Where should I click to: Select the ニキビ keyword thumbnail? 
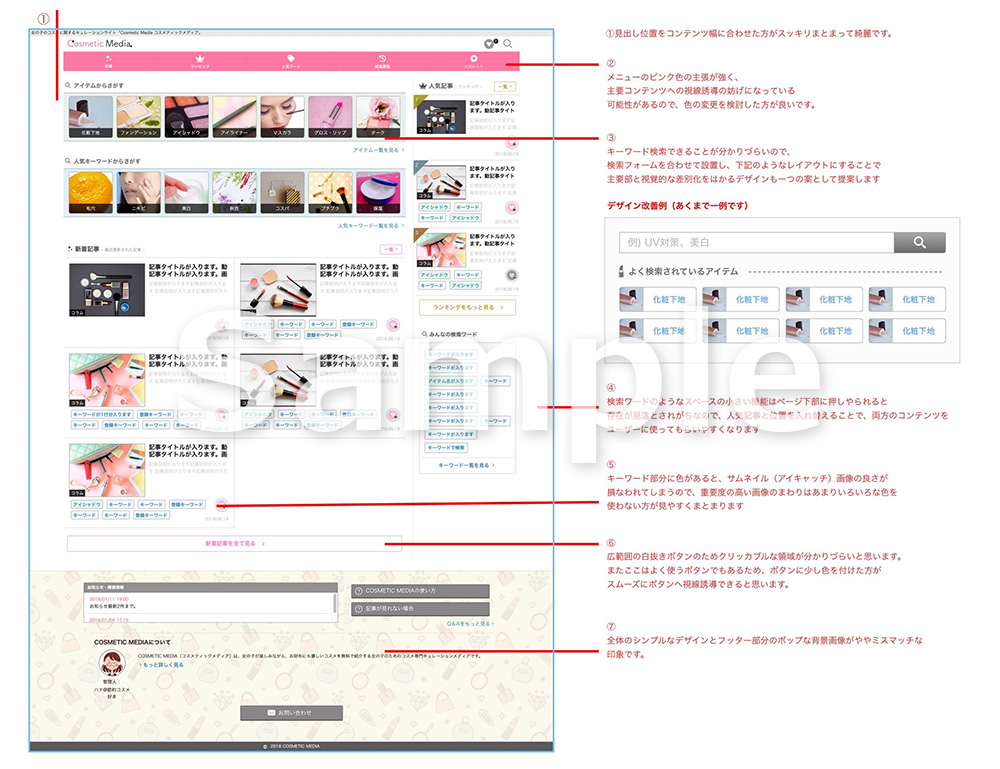138,192
